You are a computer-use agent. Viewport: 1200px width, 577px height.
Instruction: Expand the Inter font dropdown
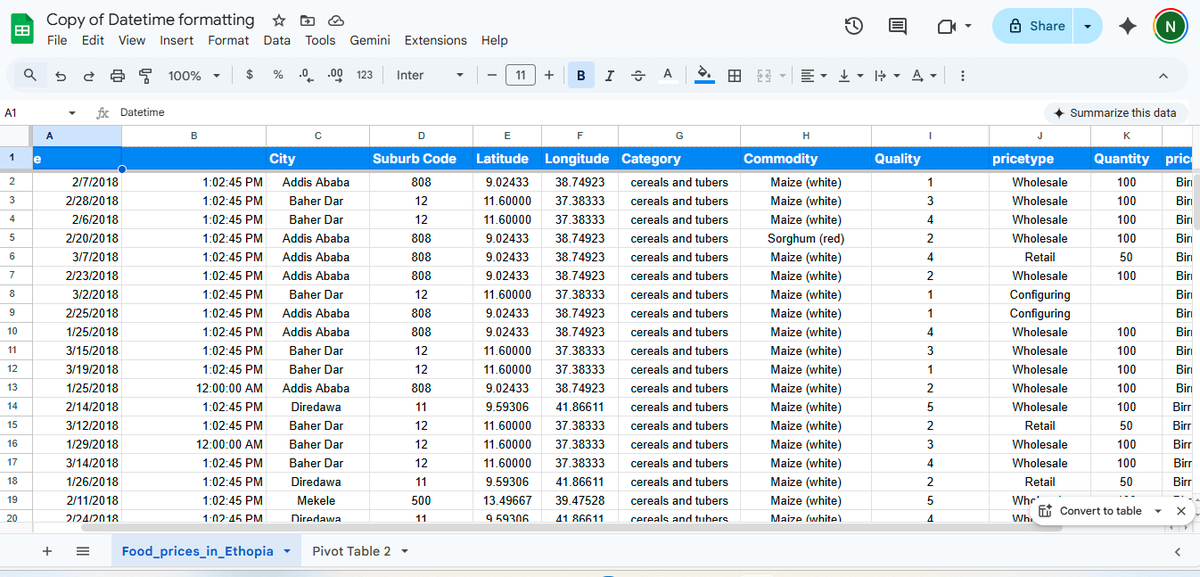click(x=431, y=75)
